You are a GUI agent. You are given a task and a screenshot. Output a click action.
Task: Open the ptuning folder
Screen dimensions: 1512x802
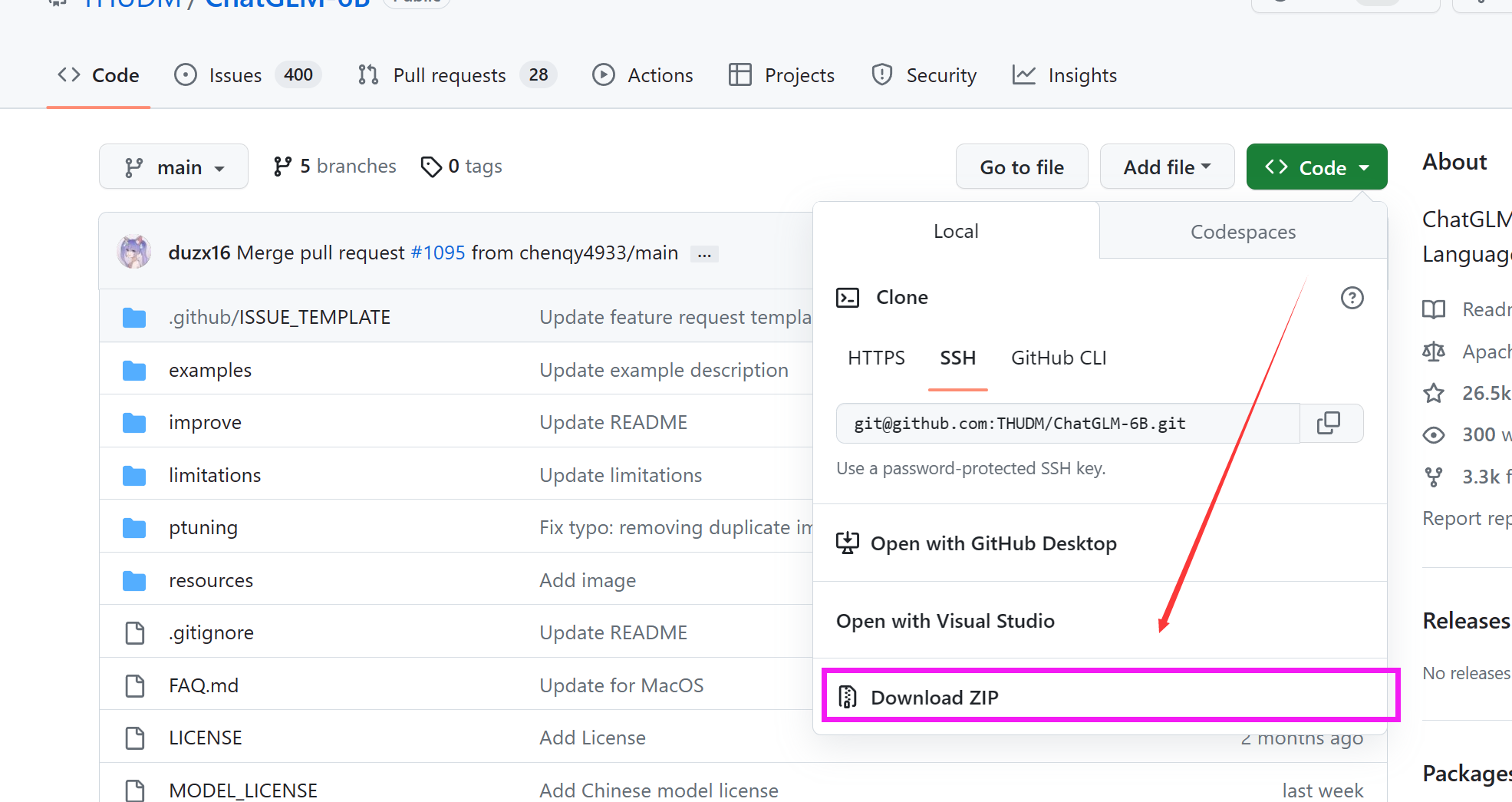(203, 528)
